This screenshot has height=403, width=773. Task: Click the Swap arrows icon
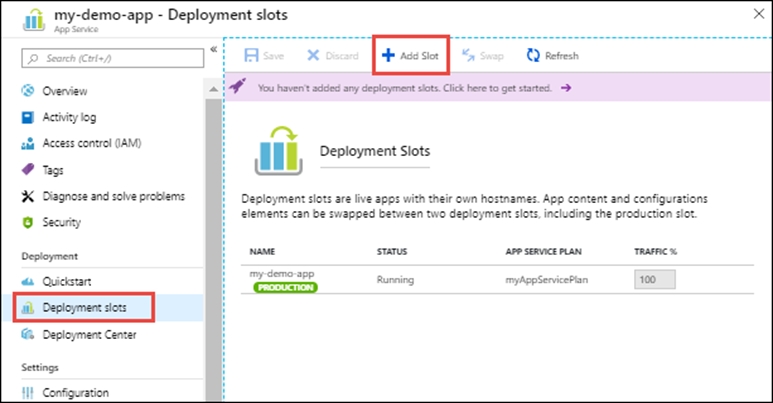coord(467,56)
